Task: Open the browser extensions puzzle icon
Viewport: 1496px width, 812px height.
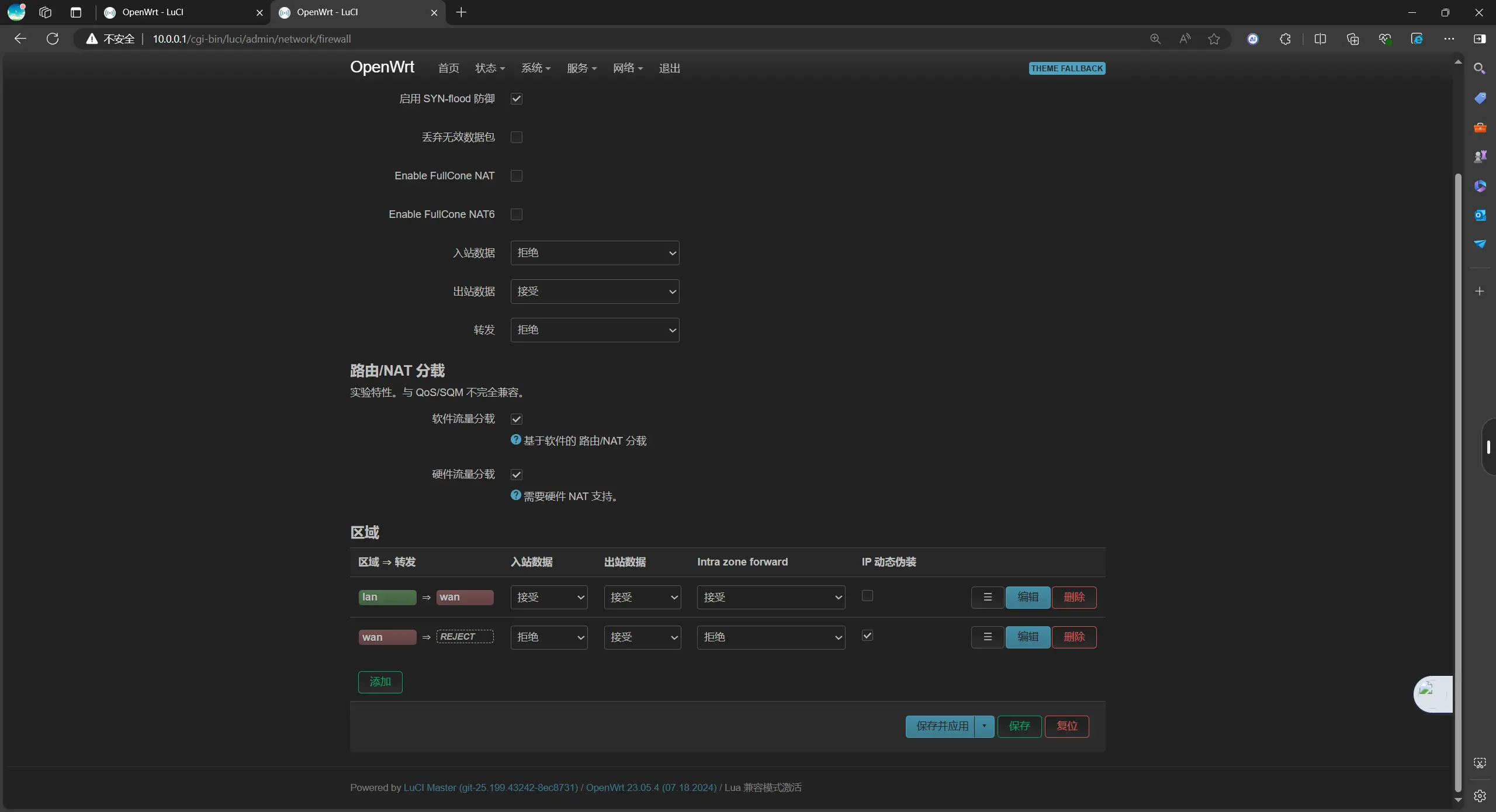Action: click(1285, 39)
